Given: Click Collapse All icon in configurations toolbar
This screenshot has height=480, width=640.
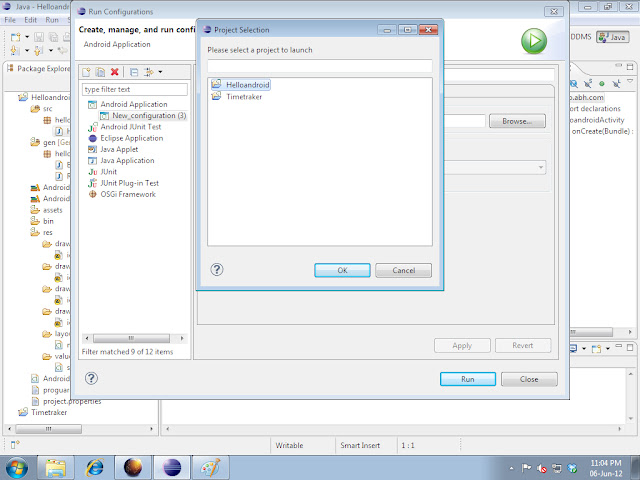Looking at the screenshot, I should tap(134, 72).
